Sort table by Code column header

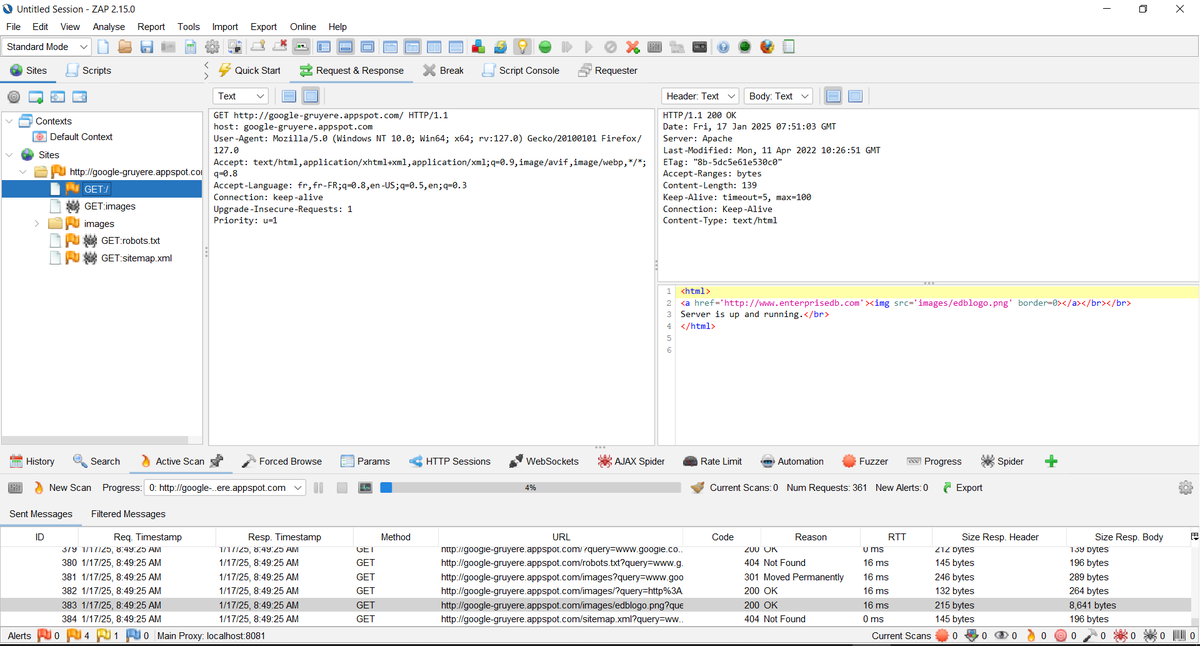point(722,537)
